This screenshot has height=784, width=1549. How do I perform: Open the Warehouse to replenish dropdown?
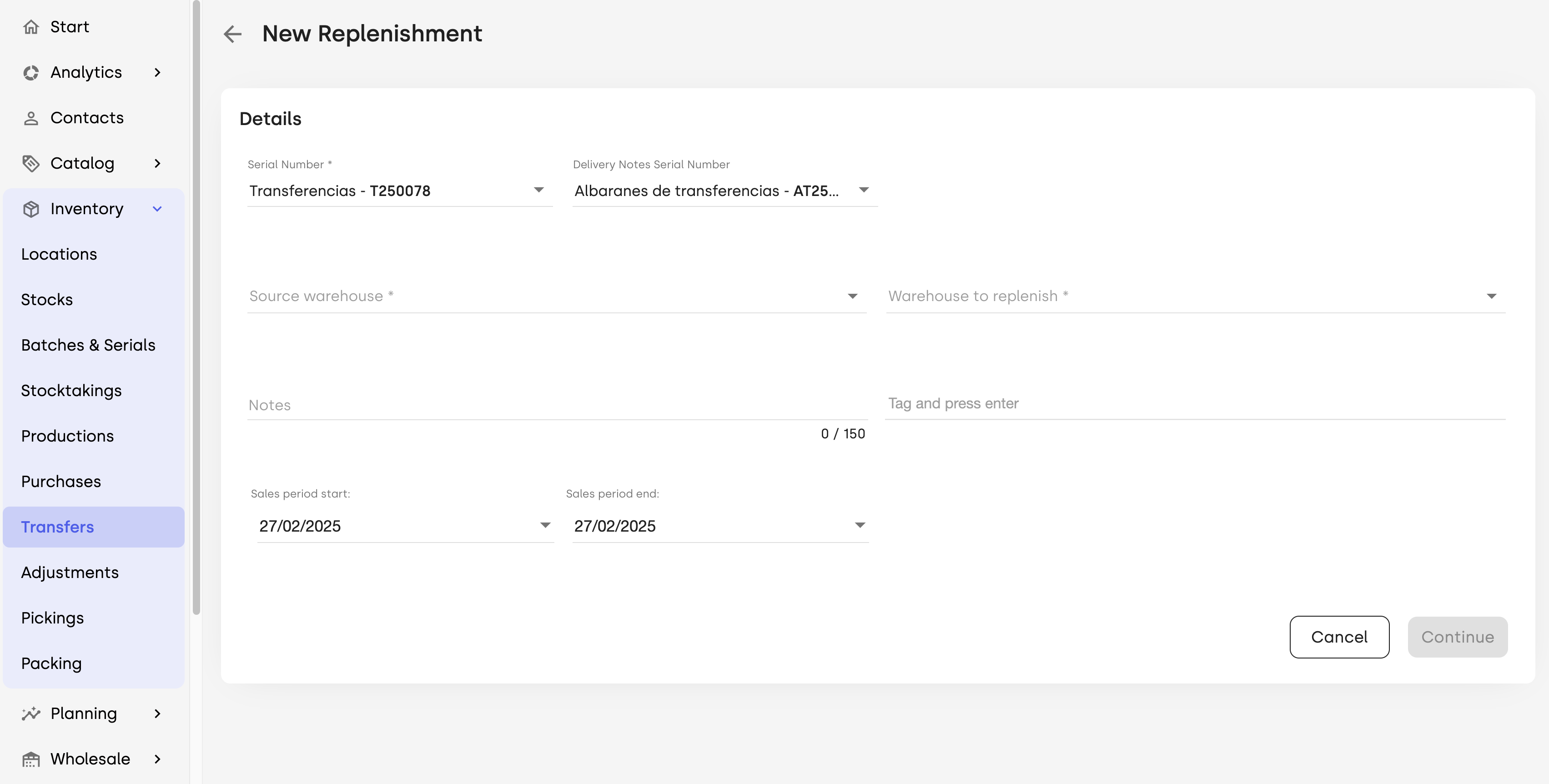[1196, 296]
